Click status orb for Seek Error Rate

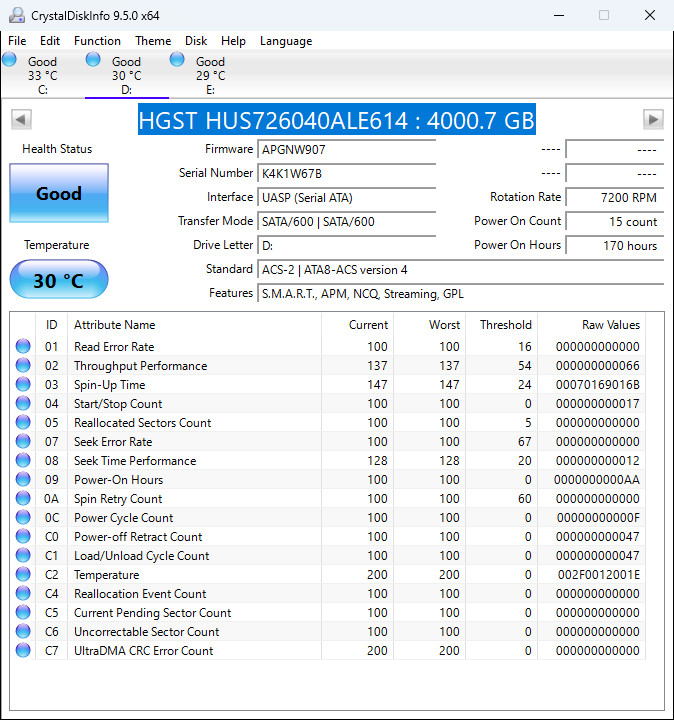23,441
